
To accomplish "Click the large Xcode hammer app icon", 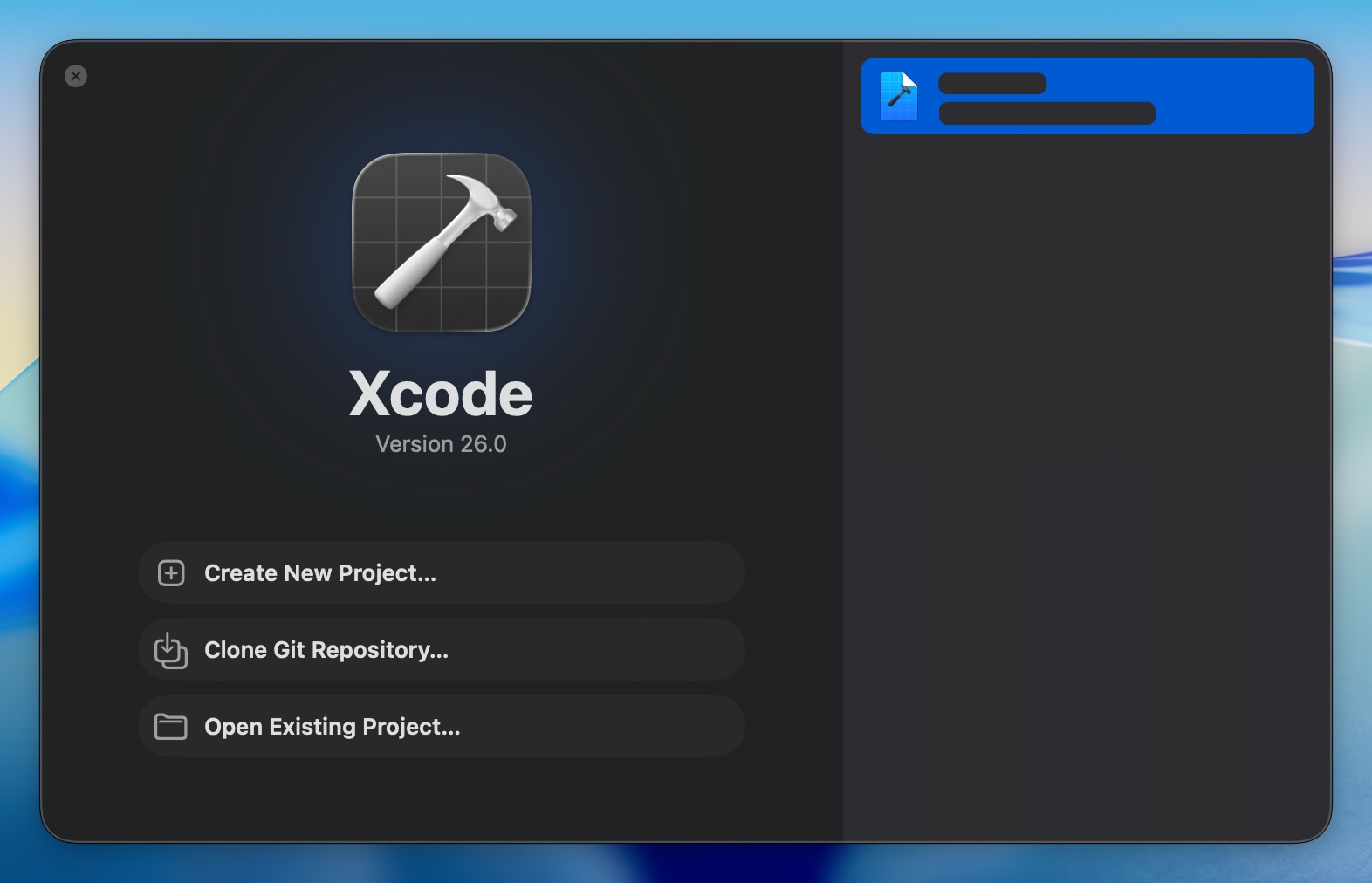I will pyautogui.click(x=442, y=243).
